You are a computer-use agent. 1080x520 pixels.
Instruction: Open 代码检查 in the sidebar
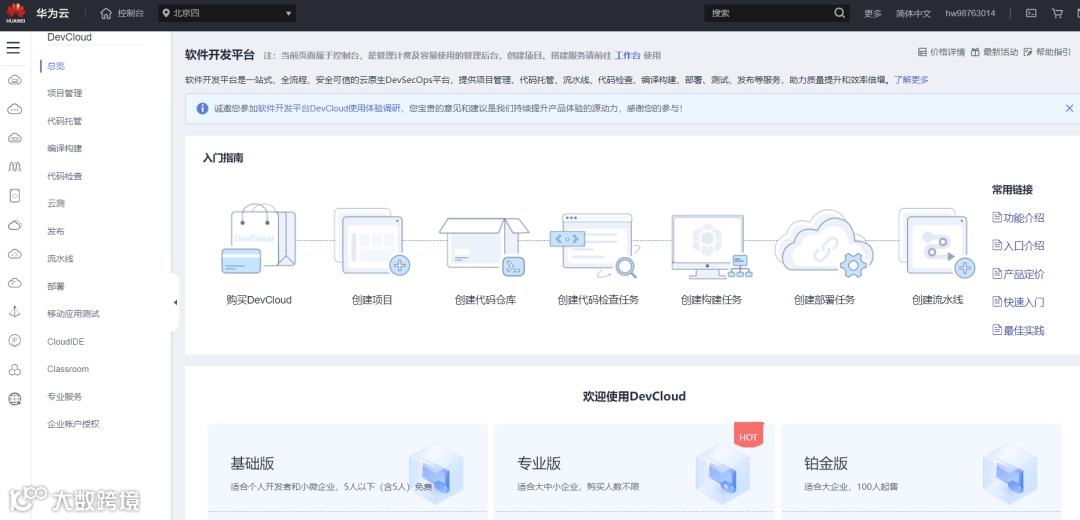65,176
